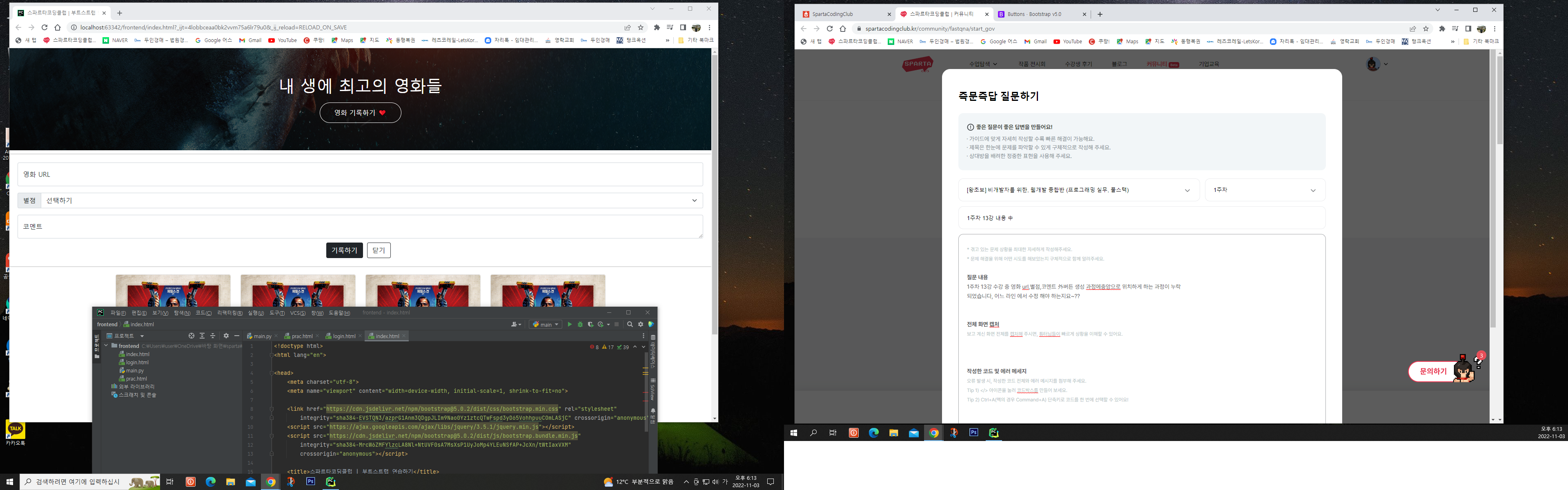The width and height of the screenshot is (1568, 490).
Task: Expand all icon in PyCharm project panel
Action: (x=202, y=336)
